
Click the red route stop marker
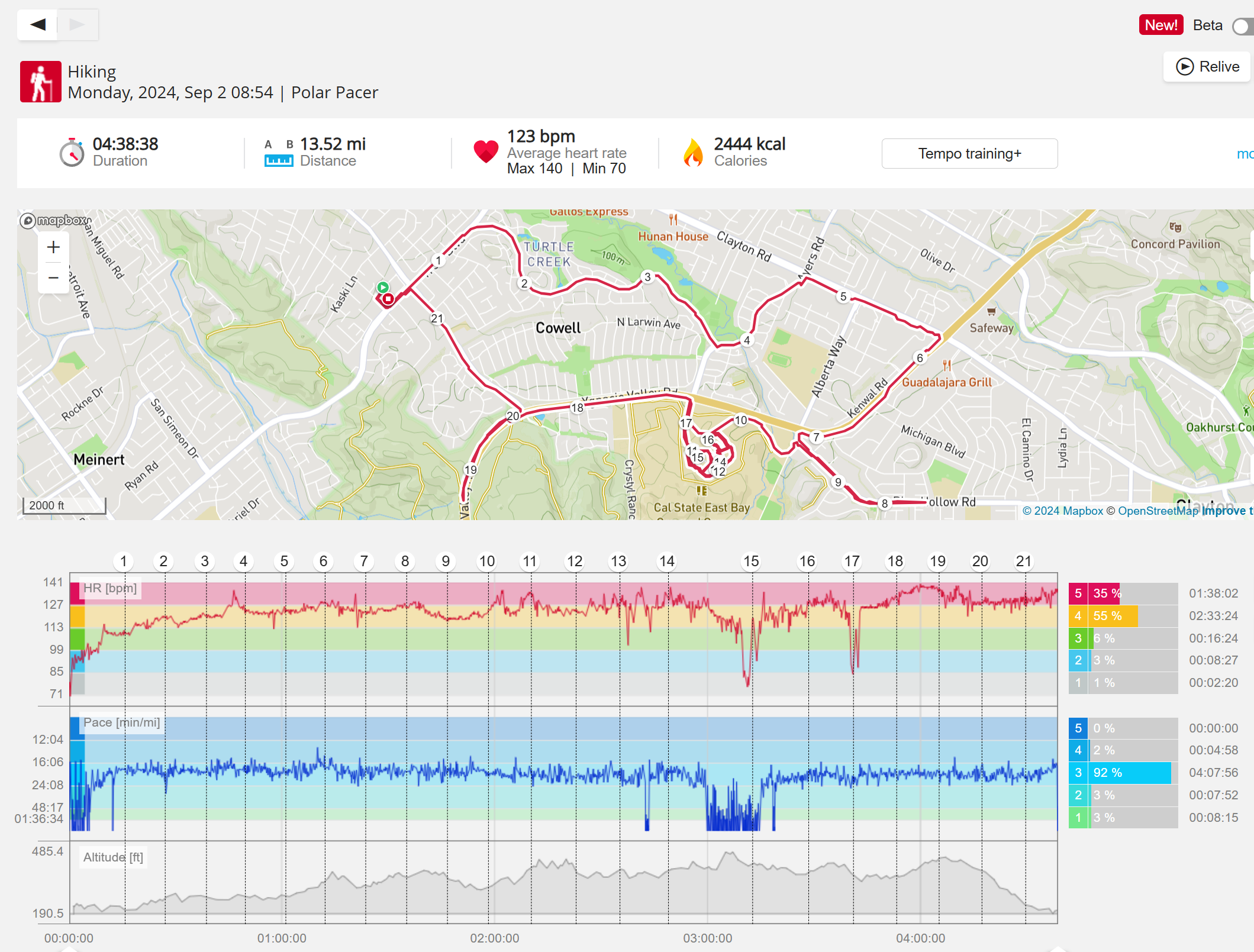388,299
